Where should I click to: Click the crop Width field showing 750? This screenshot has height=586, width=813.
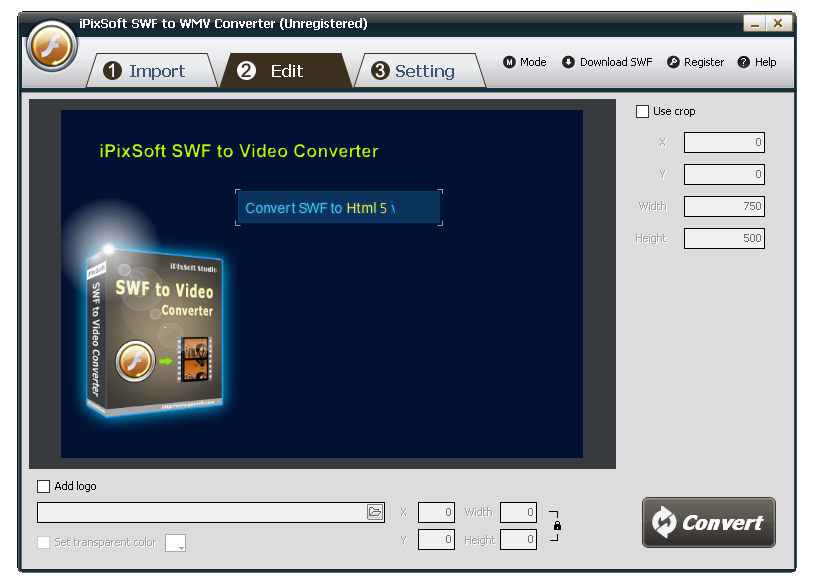(x=724, y=206)
